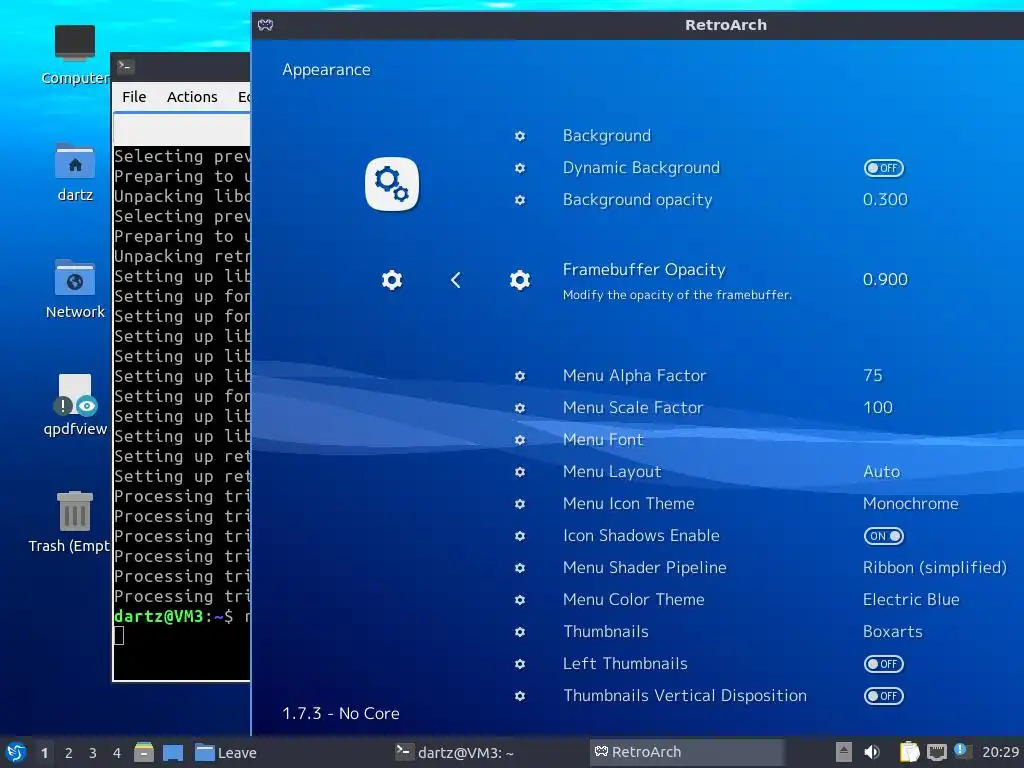Click the network monitor tray icon
The width and height of the screenshot is (1024, 768).
pos(936,752)
